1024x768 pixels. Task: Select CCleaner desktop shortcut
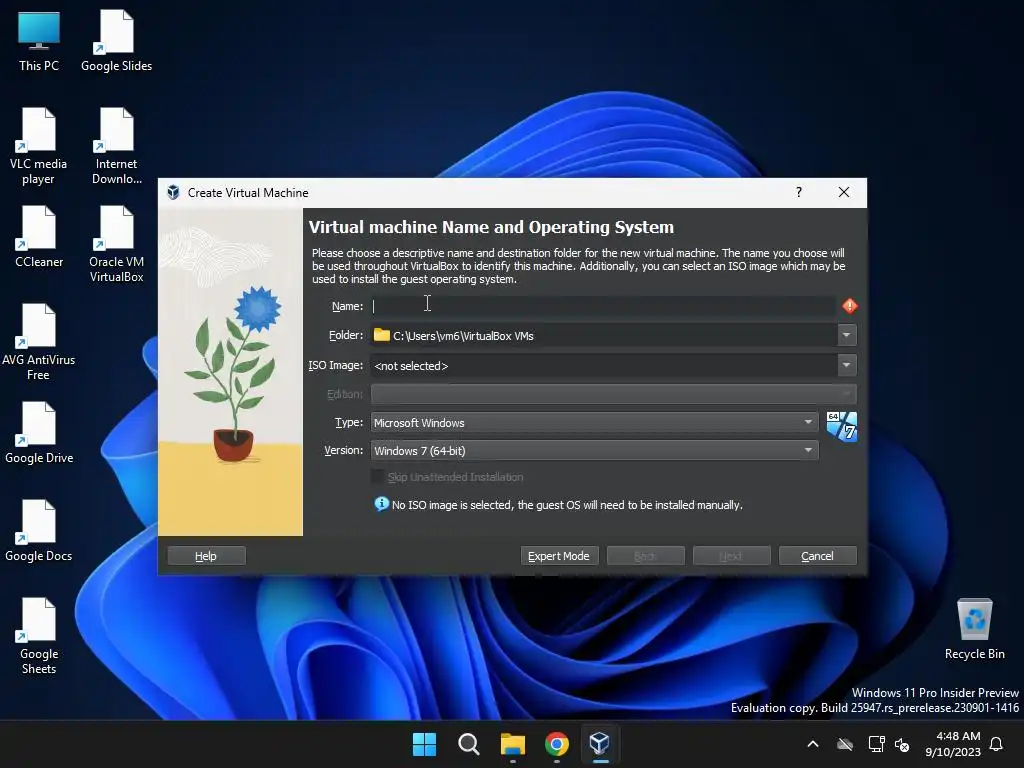pyautogui.click(x=39, y=237)
